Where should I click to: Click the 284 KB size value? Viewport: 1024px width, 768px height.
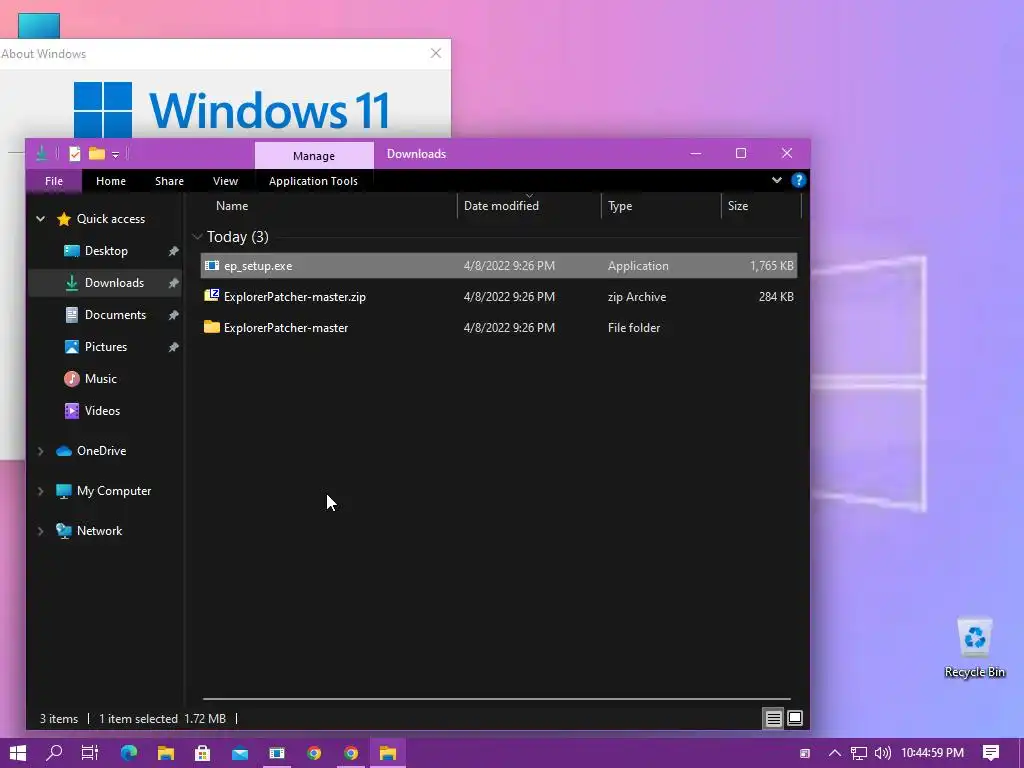(776, 296)
